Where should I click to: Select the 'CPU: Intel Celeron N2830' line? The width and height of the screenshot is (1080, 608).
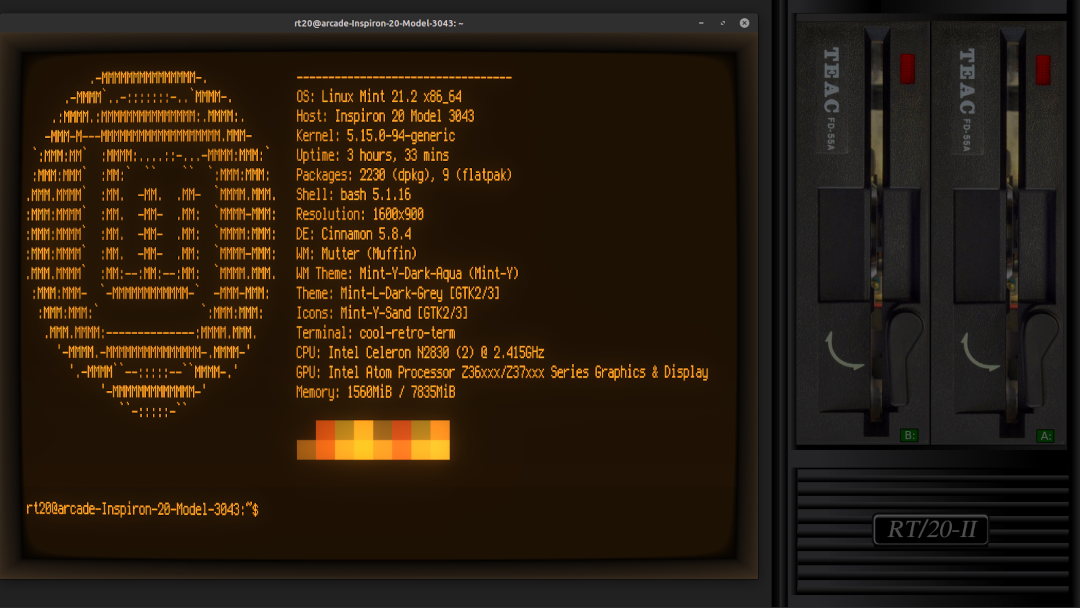[420, 353]
